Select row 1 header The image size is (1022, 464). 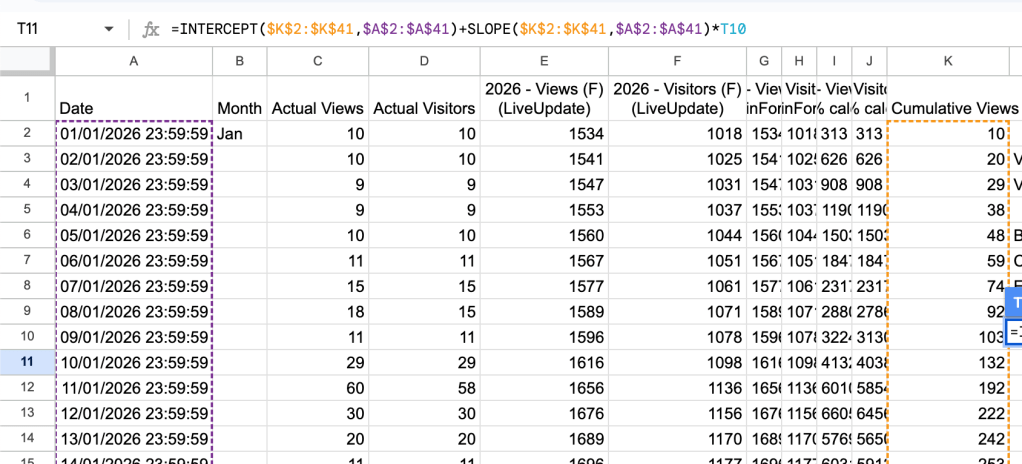click(x=27, y=98)
